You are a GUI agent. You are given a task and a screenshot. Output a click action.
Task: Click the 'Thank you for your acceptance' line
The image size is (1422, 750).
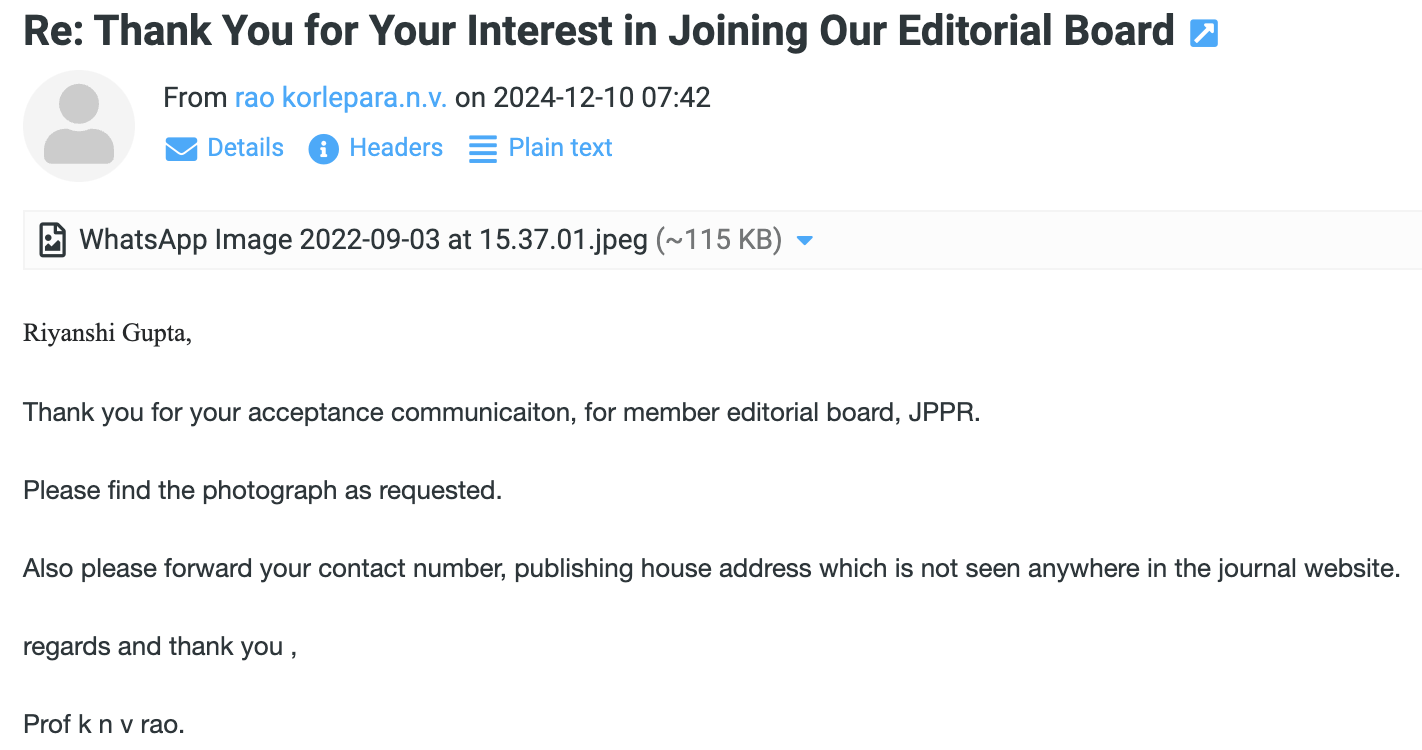[501, 412]
